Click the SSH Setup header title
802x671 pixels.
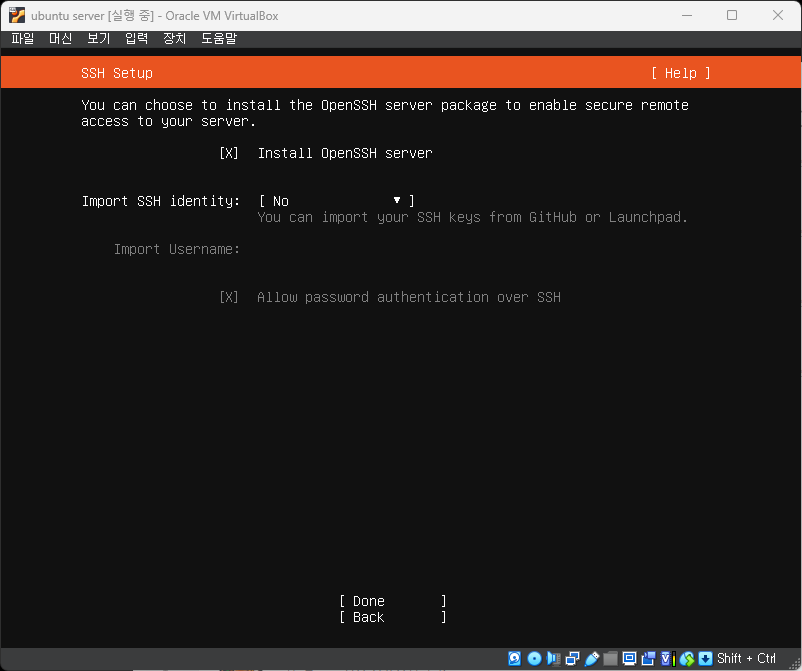[x=117, y=73]
